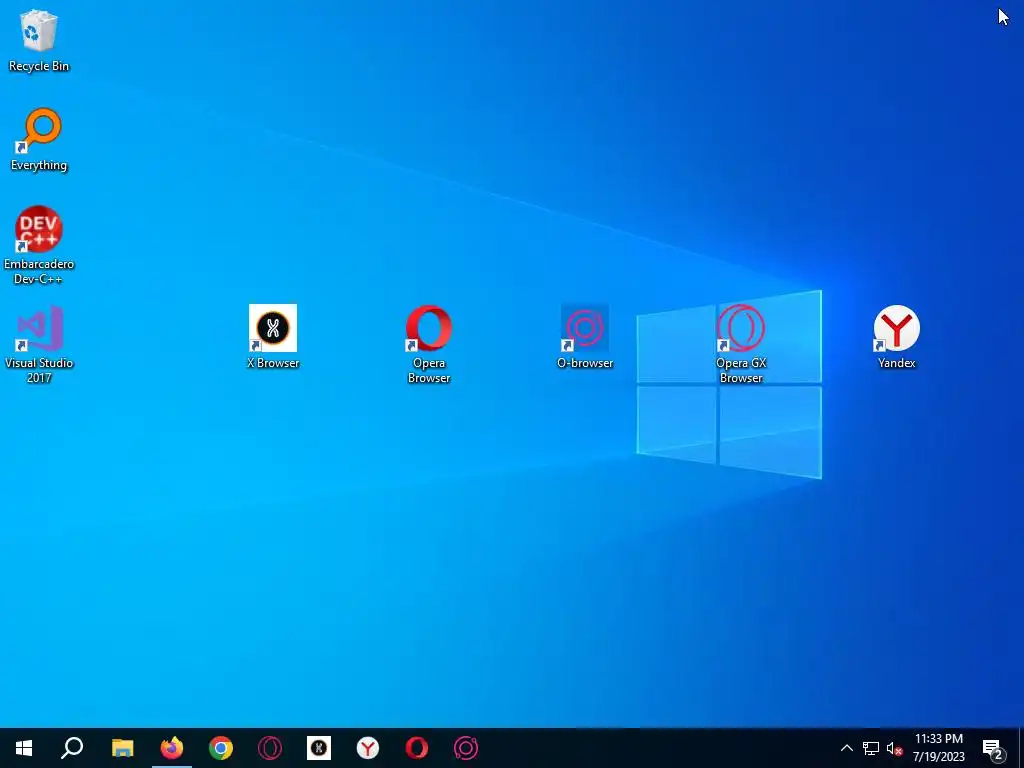This screenshot has height=768, width=1024.
Task: Open File Explorer from the taskbar
Action: pos(122,748)
